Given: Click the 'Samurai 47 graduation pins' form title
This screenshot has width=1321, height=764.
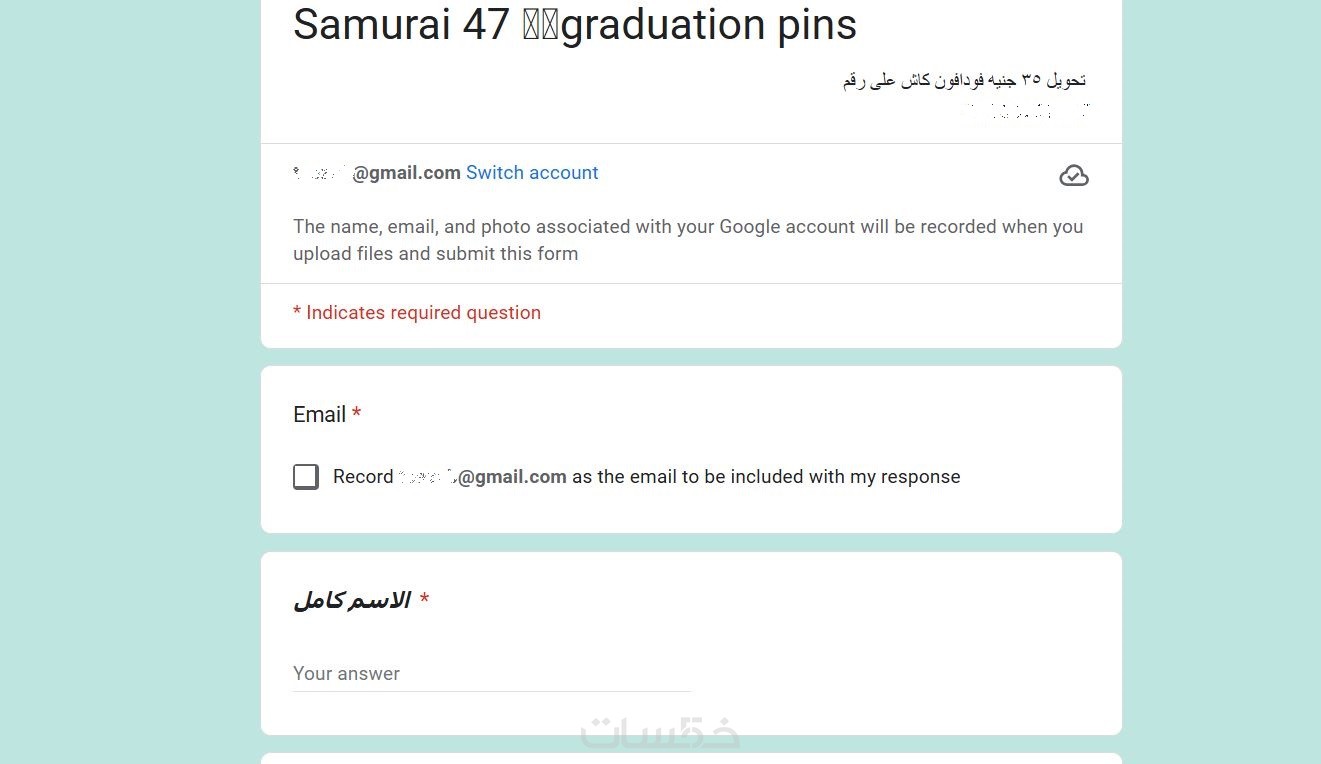Looking at the screenshot, I should pyautogui.click(x=574, y=25).
